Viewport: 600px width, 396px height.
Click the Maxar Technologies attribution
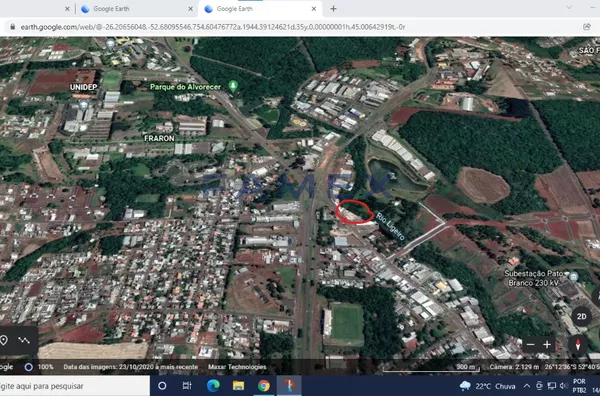click(237, 367)
